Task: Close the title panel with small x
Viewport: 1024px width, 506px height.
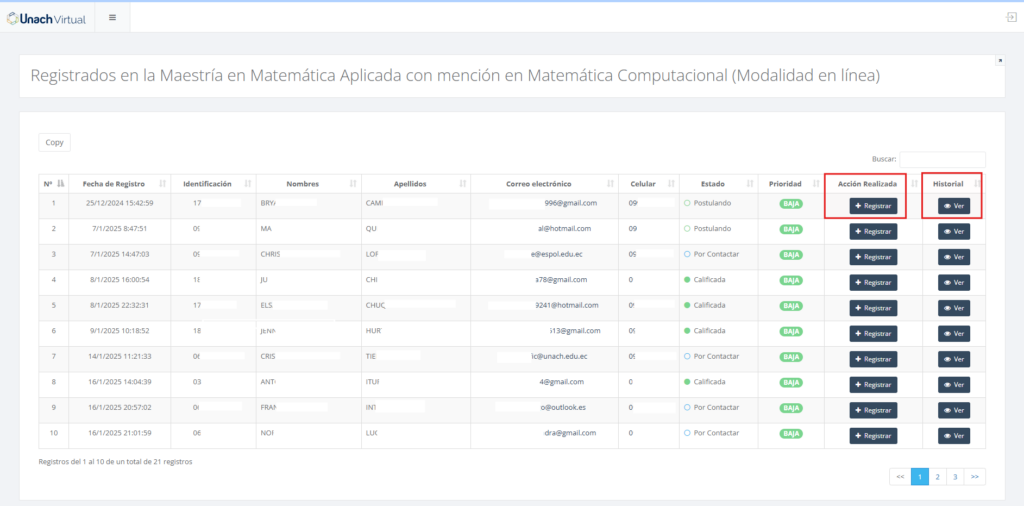Action: click(x=999, y=61)
